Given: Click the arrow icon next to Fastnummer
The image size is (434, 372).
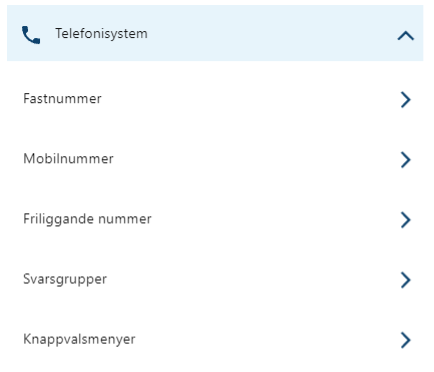Looking at the screenshot, I should click(405, 99).
